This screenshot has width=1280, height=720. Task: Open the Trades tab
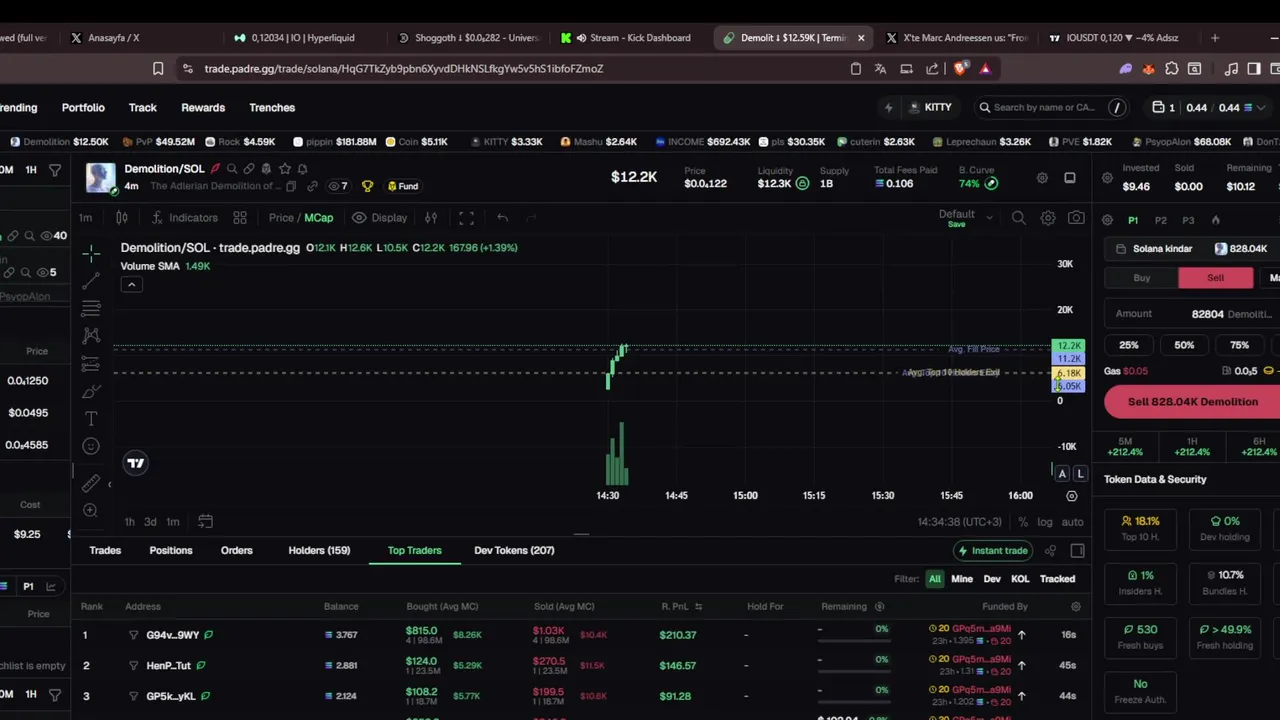point(105,550)
